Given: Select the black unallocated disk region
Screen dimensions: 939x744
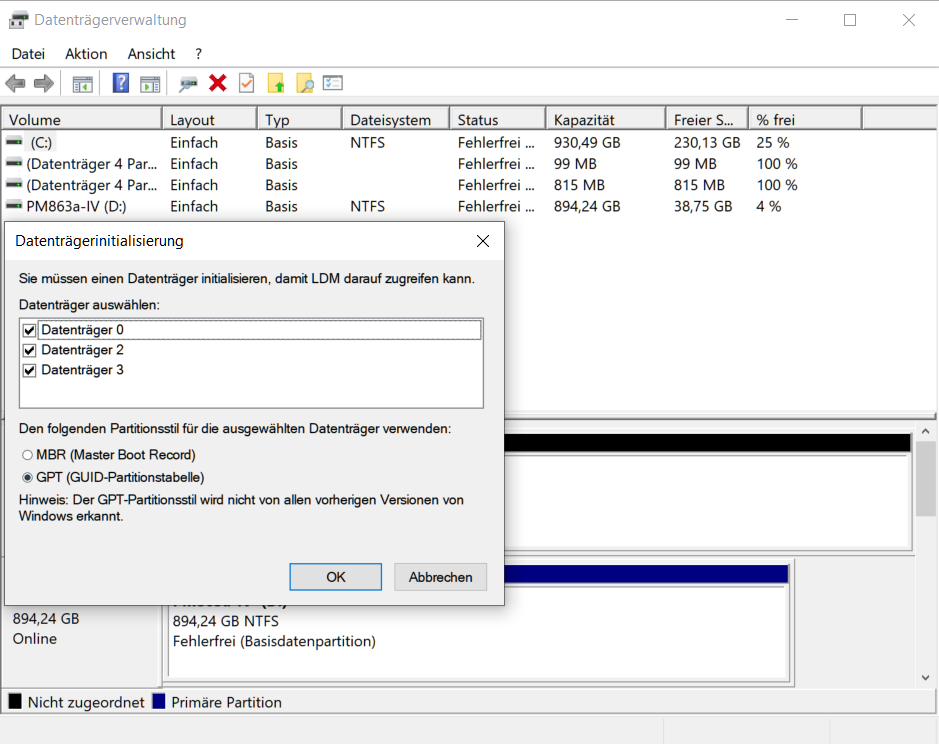Looking at the screenshot, I should pyautogui.click(x=707, y=491).
